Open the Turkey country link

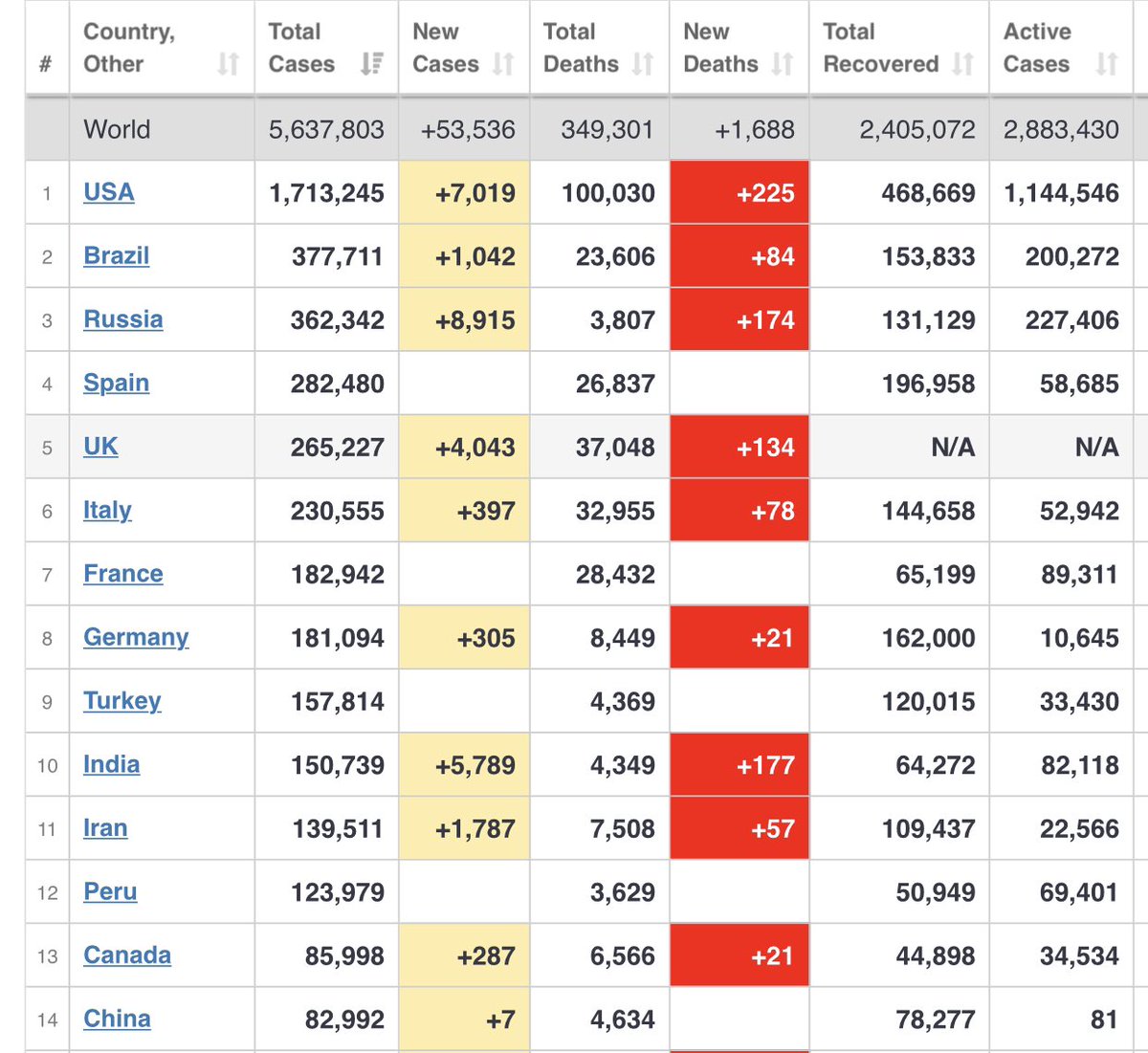pyautogui.click(x=122, y=701)
